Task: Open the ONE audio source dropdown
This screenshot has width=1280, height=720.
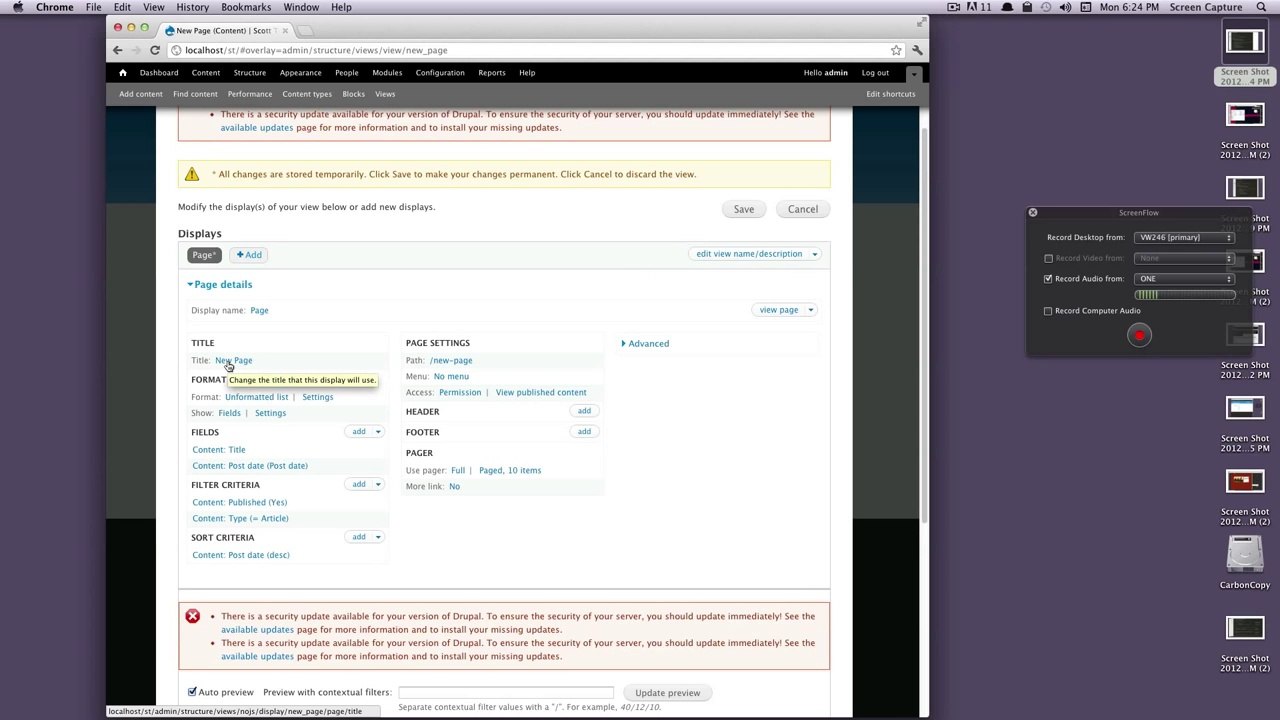Action: [x=1184, y=279]
